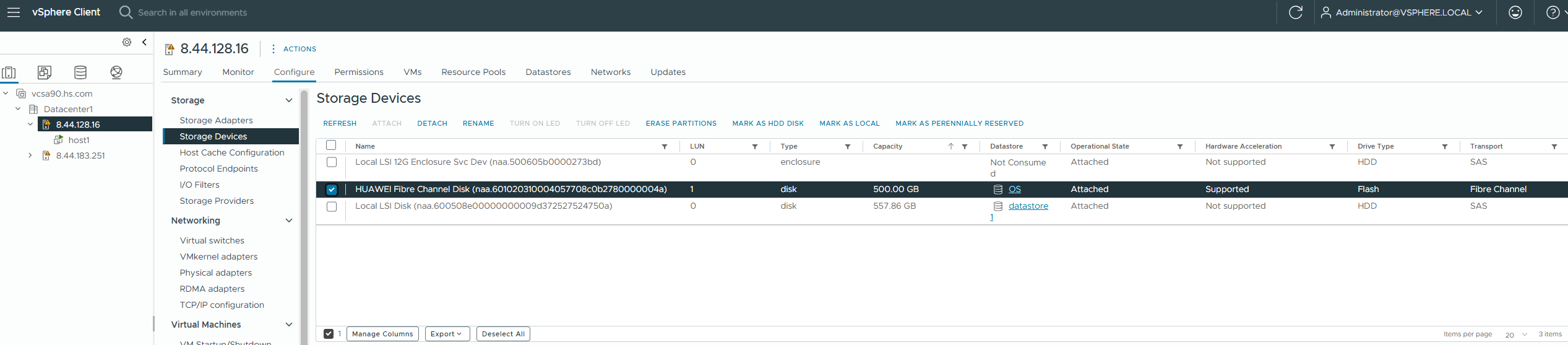
Task: Switch to Hosts and Clusters inventory view
Action: tap(9, 72)
